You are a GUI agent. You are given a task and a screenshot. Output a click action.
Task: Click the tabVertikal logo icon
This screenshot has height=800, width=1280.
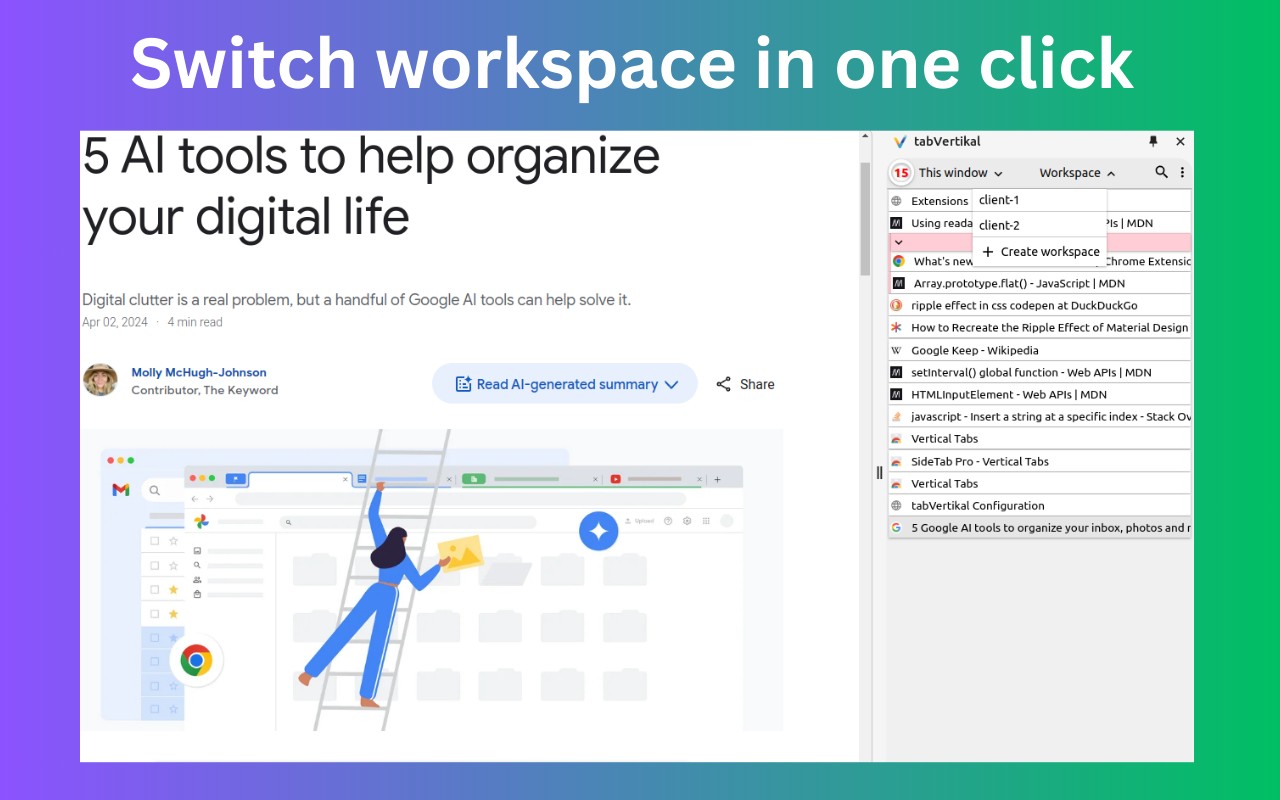click(x=900, y=142)
